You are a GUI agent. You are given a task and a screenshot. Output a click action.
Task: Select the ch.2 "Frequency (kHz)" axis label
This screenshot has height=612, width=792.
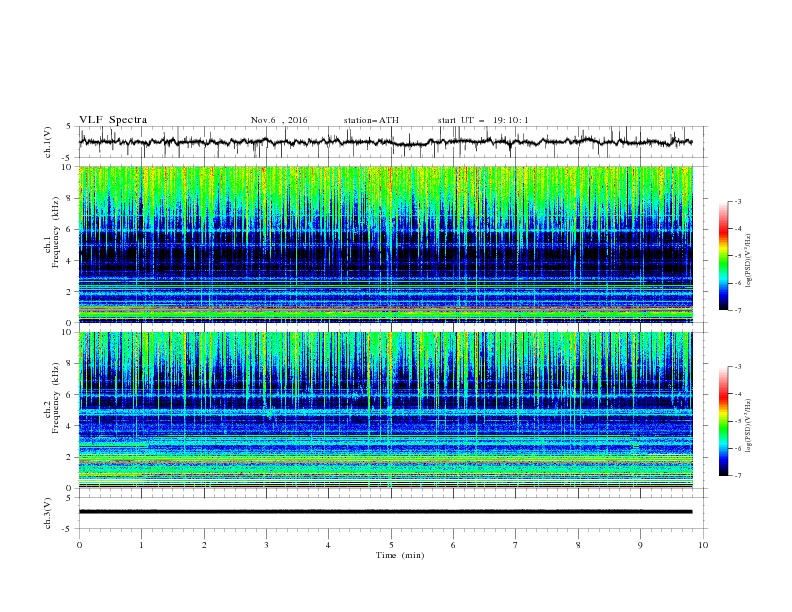click(56, 398)
